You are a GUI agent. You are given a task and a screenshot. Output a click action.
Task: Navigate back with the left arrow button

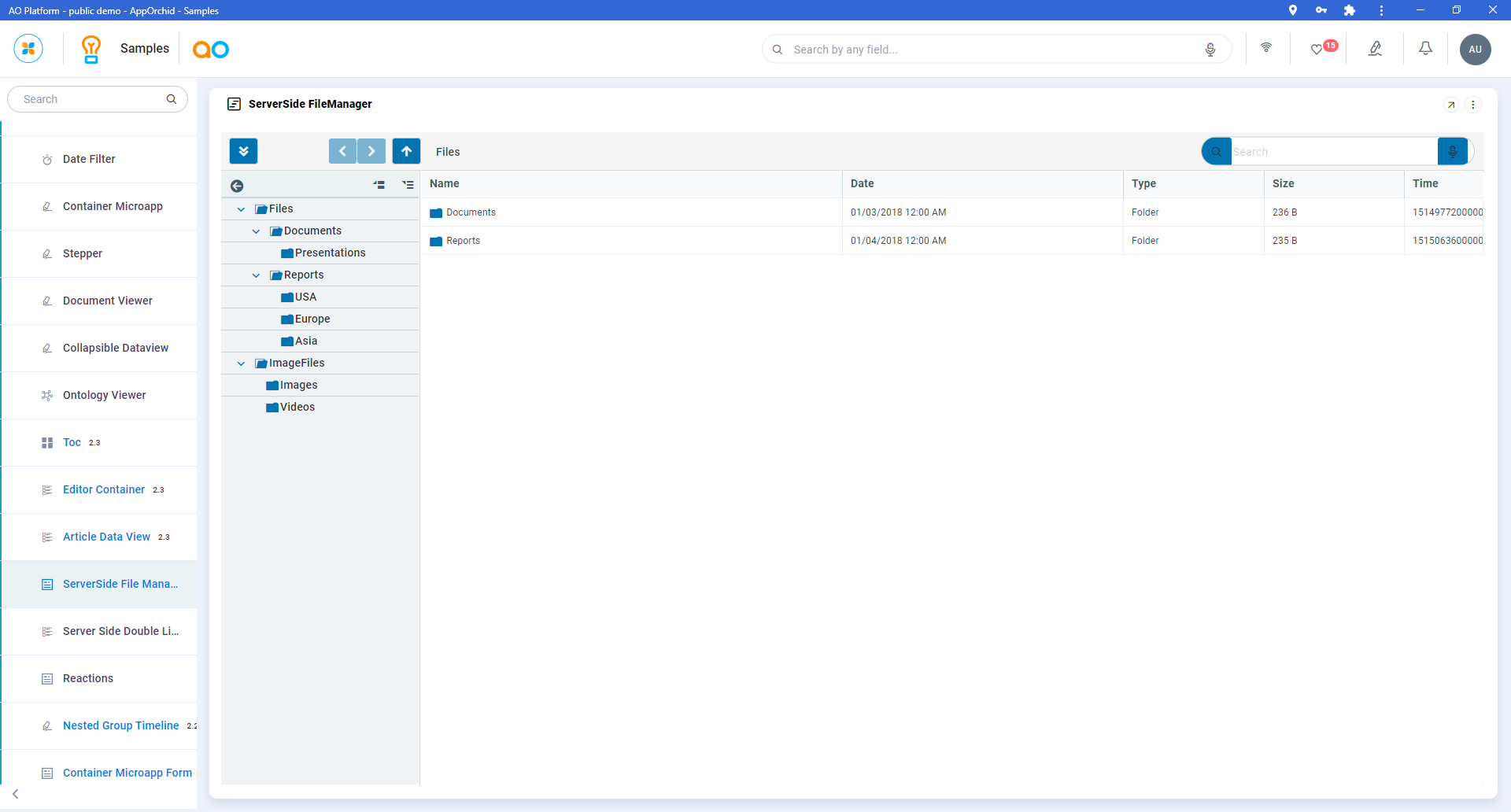tap(342, 151)
